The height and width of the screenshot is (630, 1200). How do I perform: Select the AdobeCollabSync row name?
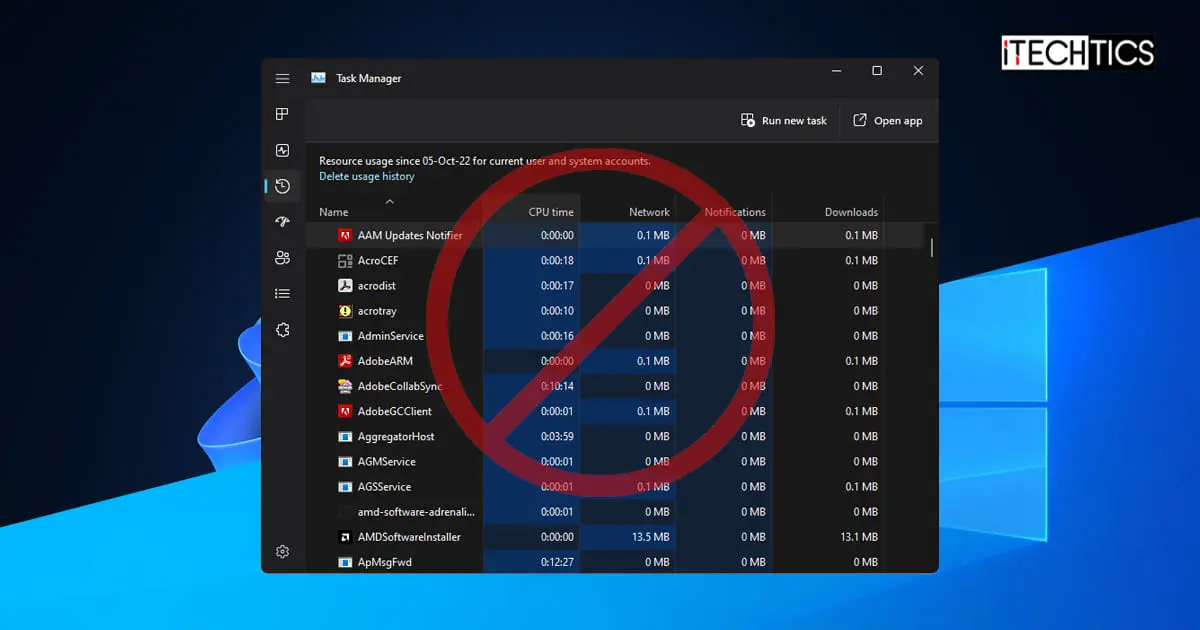[x=400, y=386]
